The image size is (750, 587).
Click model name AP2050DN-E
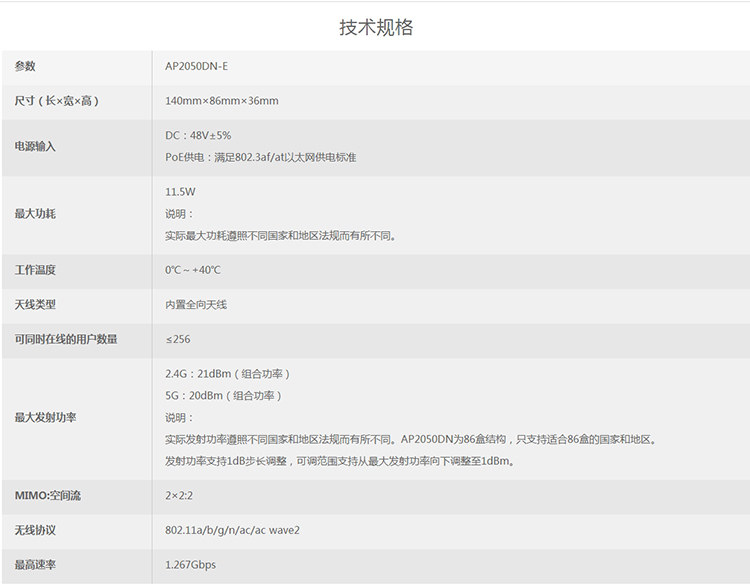(196, 66)
